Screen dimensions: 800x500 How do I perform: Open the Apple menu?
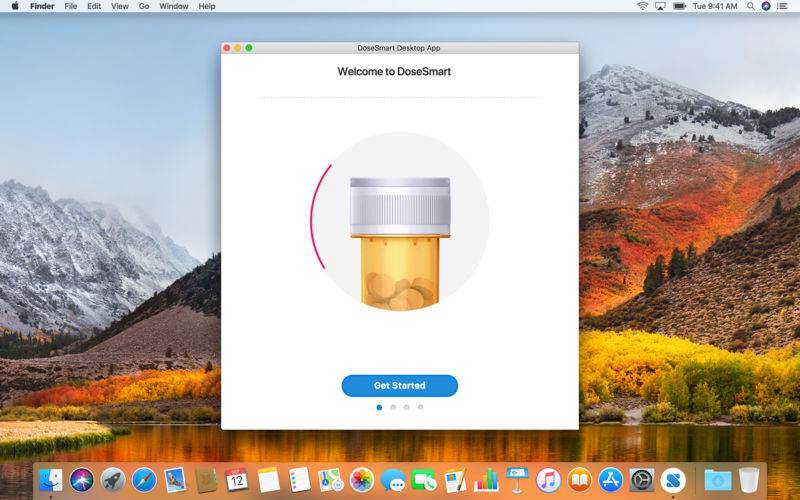tap(13, 6)
